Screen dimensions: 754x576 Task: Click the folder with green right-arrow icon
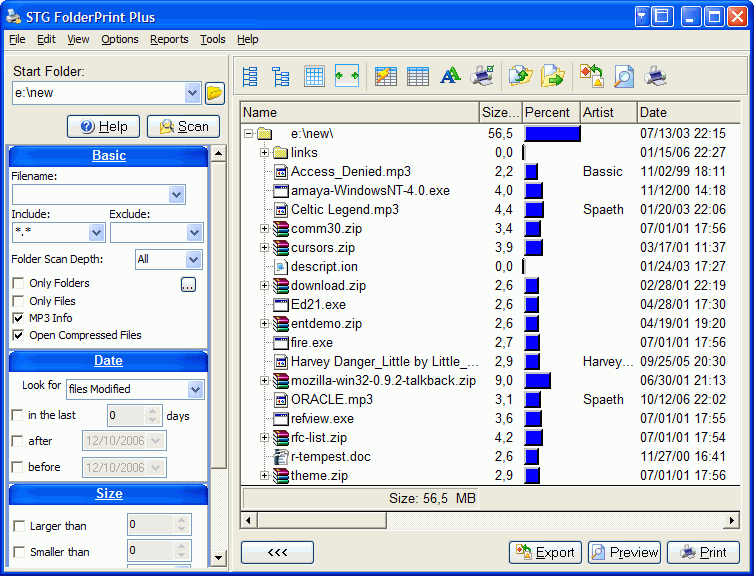pos(553,76)
